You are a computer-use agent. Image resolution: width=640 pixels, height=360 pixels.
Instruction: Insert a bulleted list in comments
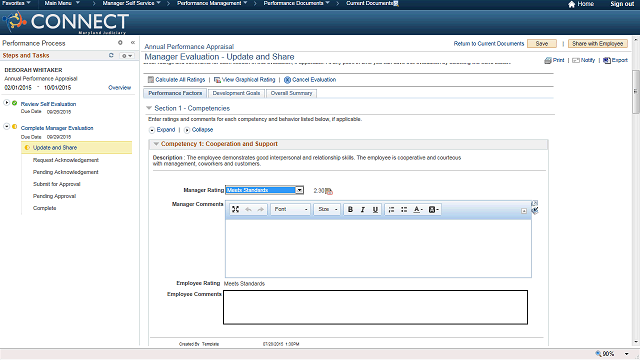tap(404, 209)
